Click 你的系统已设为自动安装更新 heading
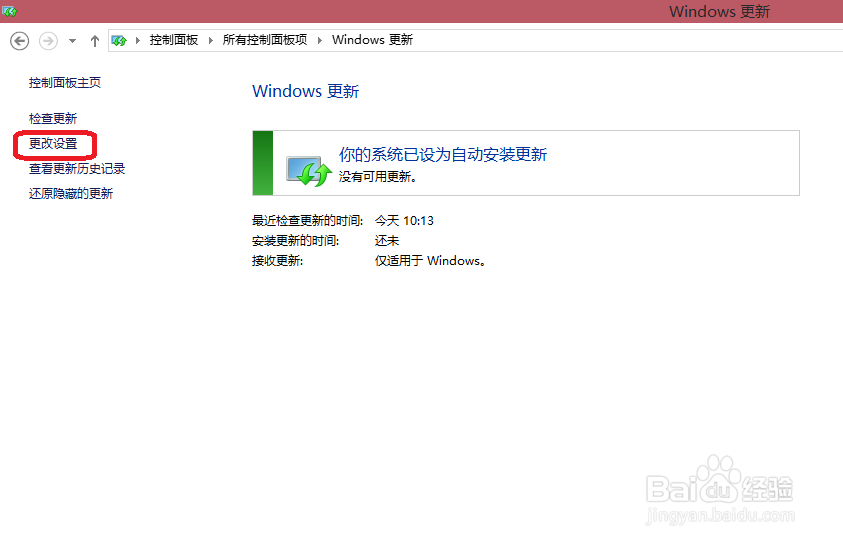Image resolution: width=843 pixels, height=545 pixels. (x=442, y=155)
